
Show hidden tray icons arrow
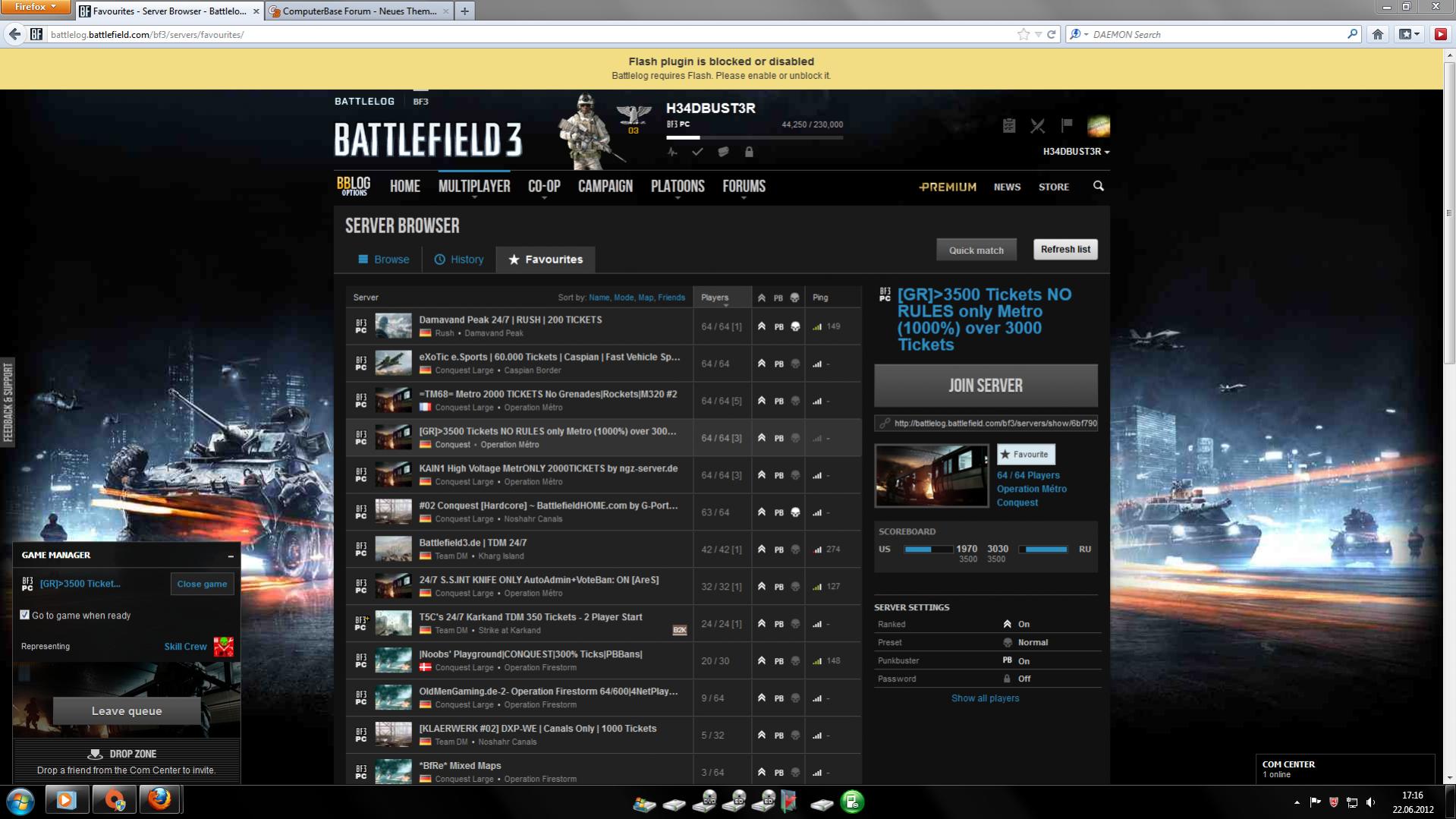[x=1297, y=802]
